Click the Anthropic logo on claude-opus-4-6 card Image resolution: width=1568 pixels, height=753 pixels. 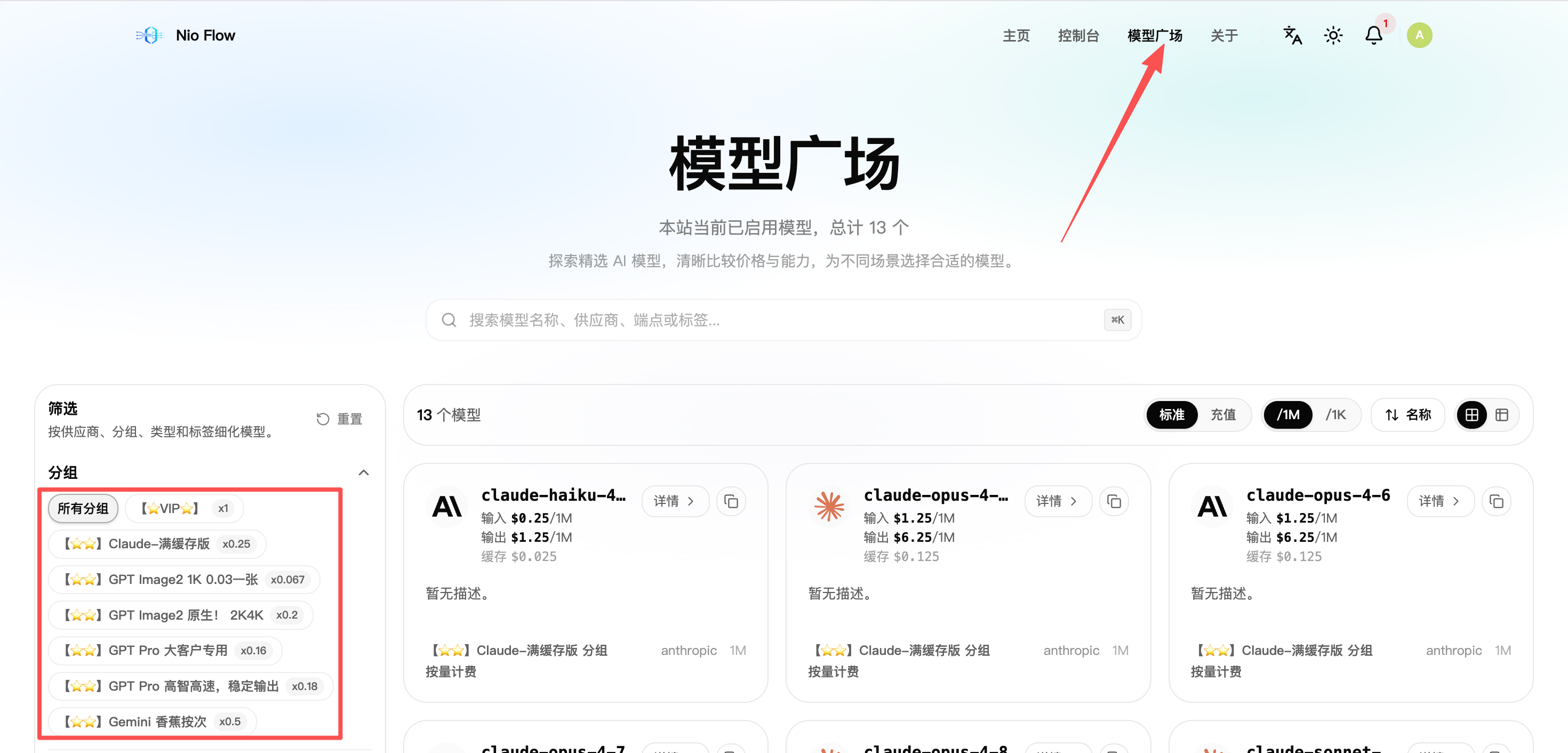tap(1212, 506)
